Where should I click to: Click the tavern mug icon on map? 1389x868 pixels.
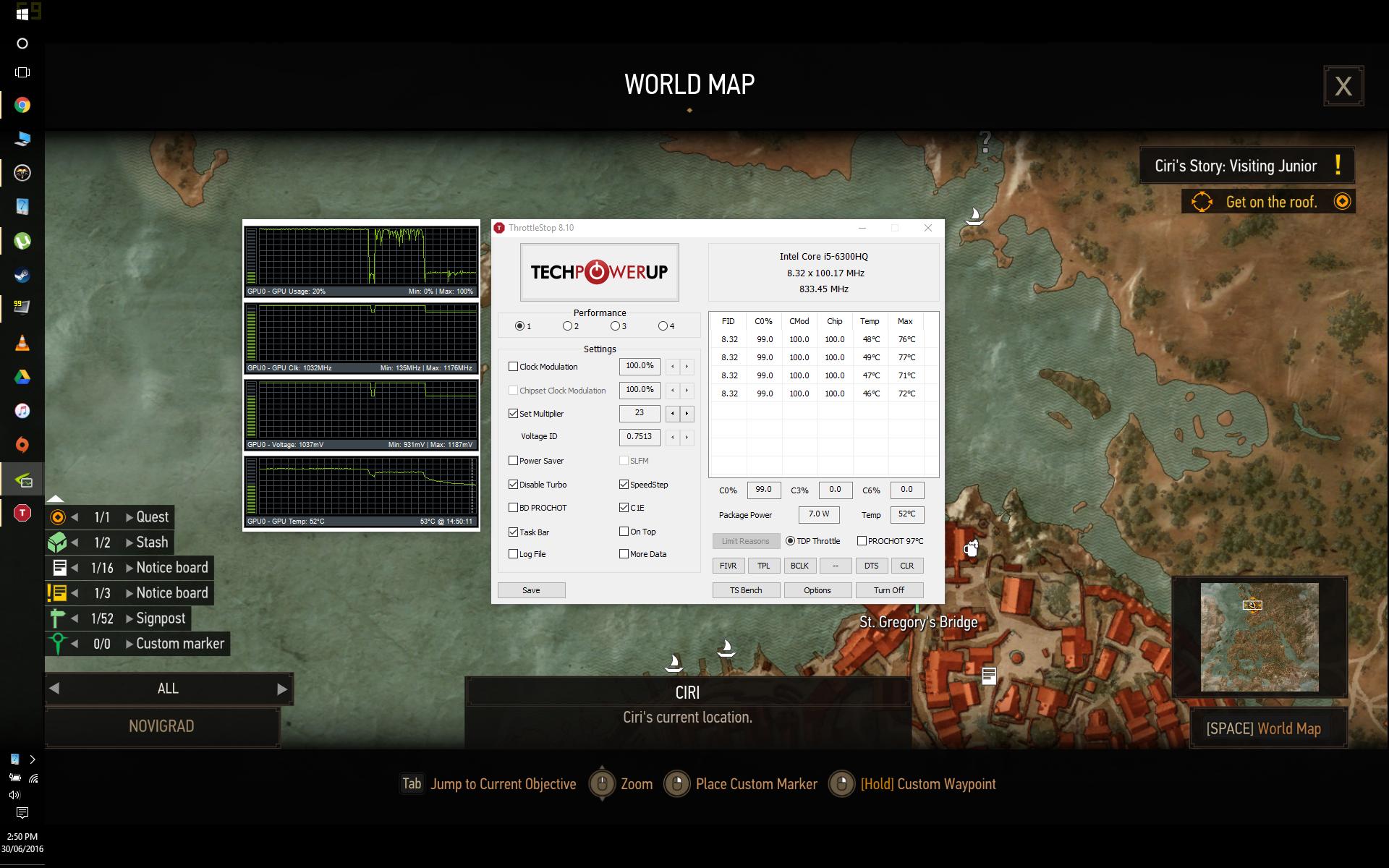(x=971, y=548)
